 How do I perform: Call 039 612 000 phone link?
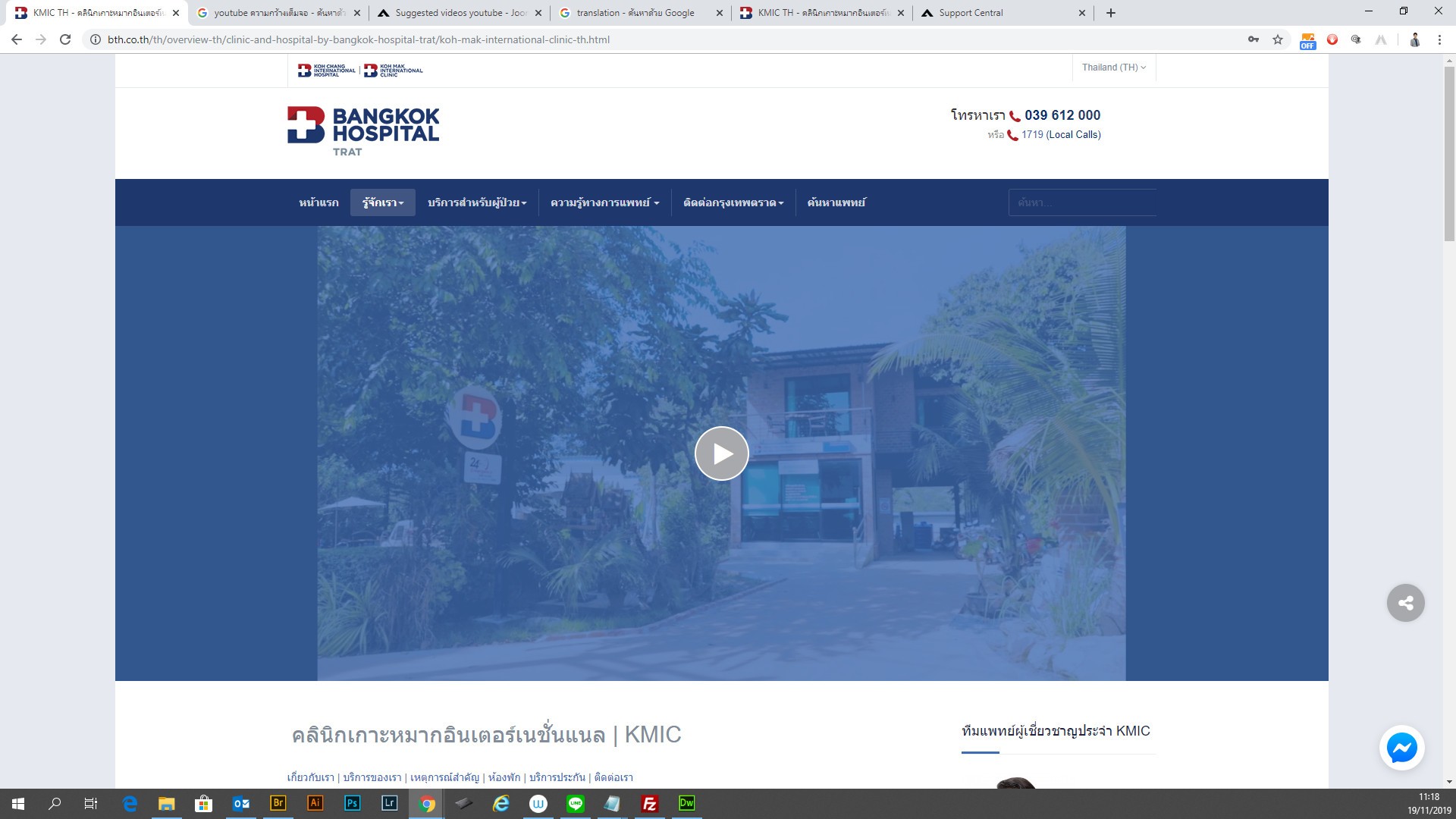click(x=1062, y=115)
